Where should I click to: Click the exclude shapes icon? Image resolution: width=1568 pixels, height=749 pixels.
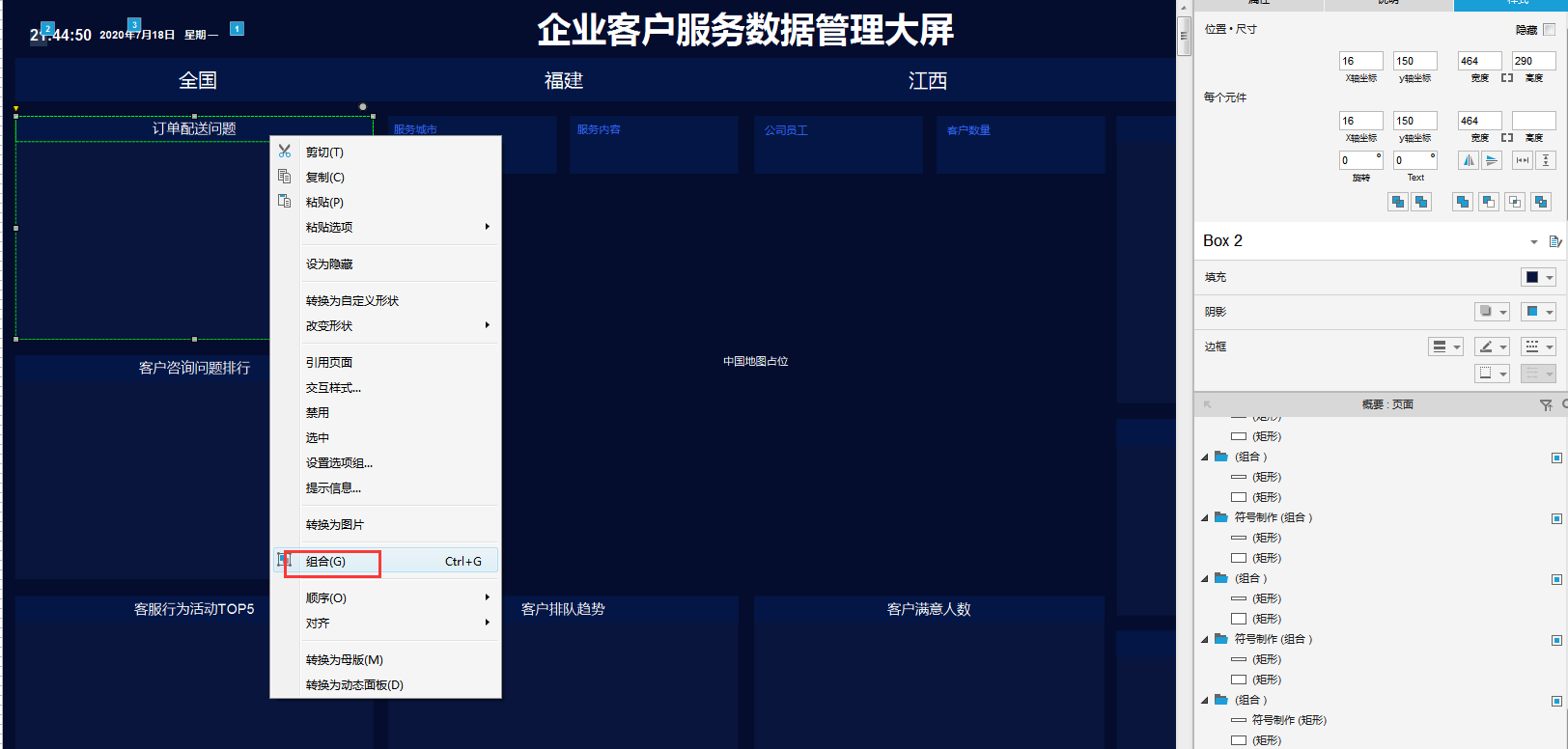point(1541,202)
